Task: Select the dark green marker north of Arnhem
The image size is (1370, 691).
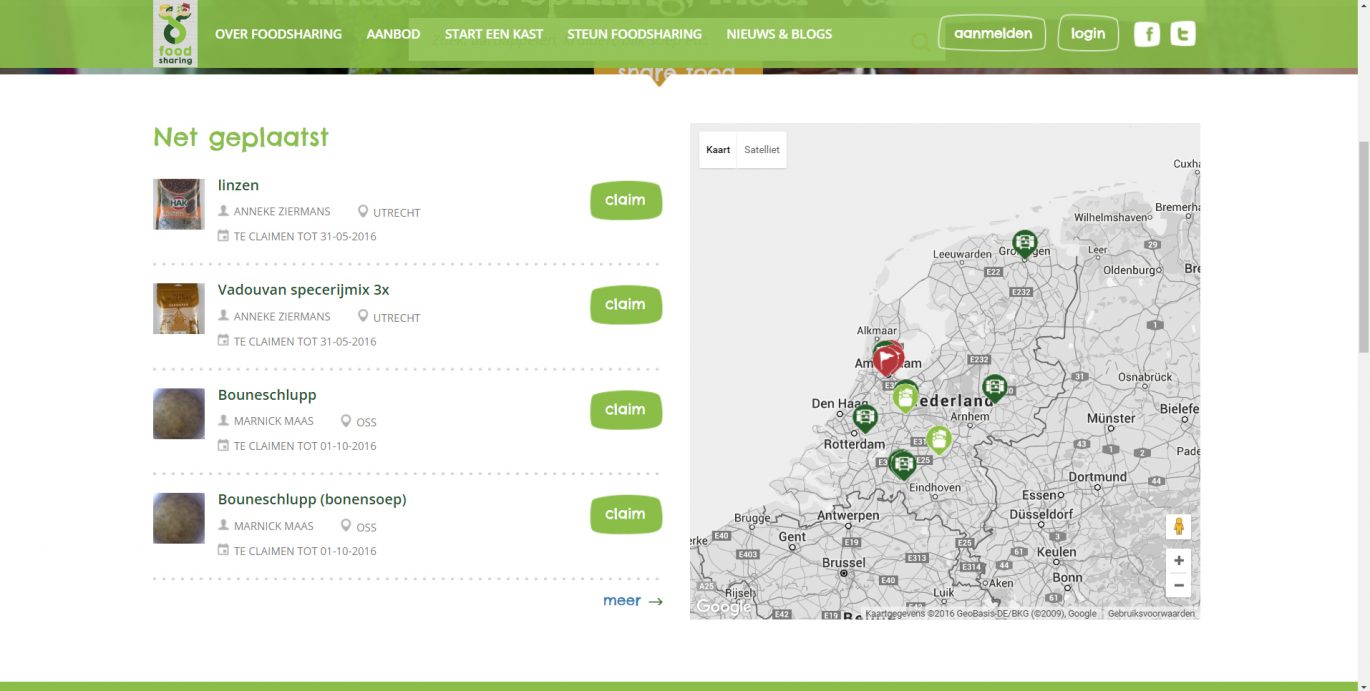Action: point(994,388)
